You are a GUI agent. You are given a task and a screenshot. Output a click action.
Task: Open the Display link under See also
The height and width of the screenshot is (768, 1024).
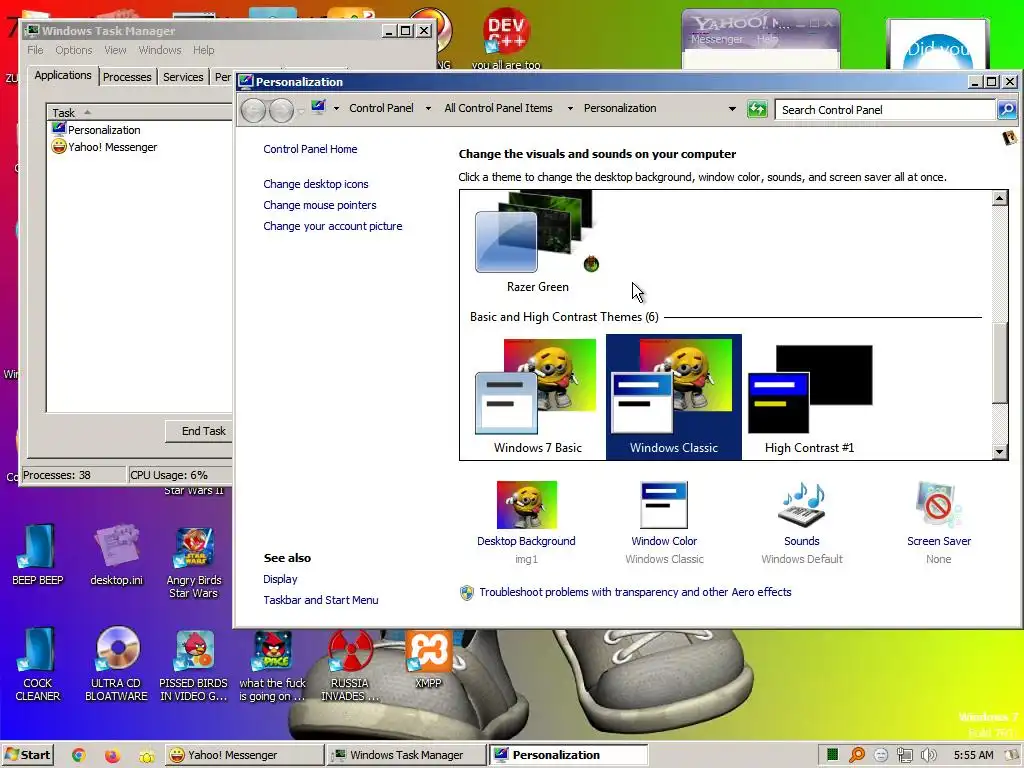coord(280,579)
